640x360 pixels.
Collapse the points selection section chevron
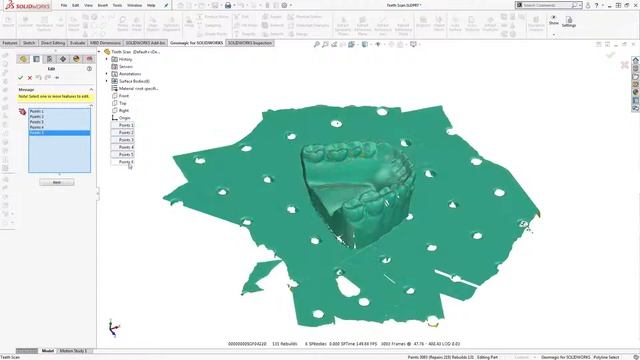(x=91, y=105)
